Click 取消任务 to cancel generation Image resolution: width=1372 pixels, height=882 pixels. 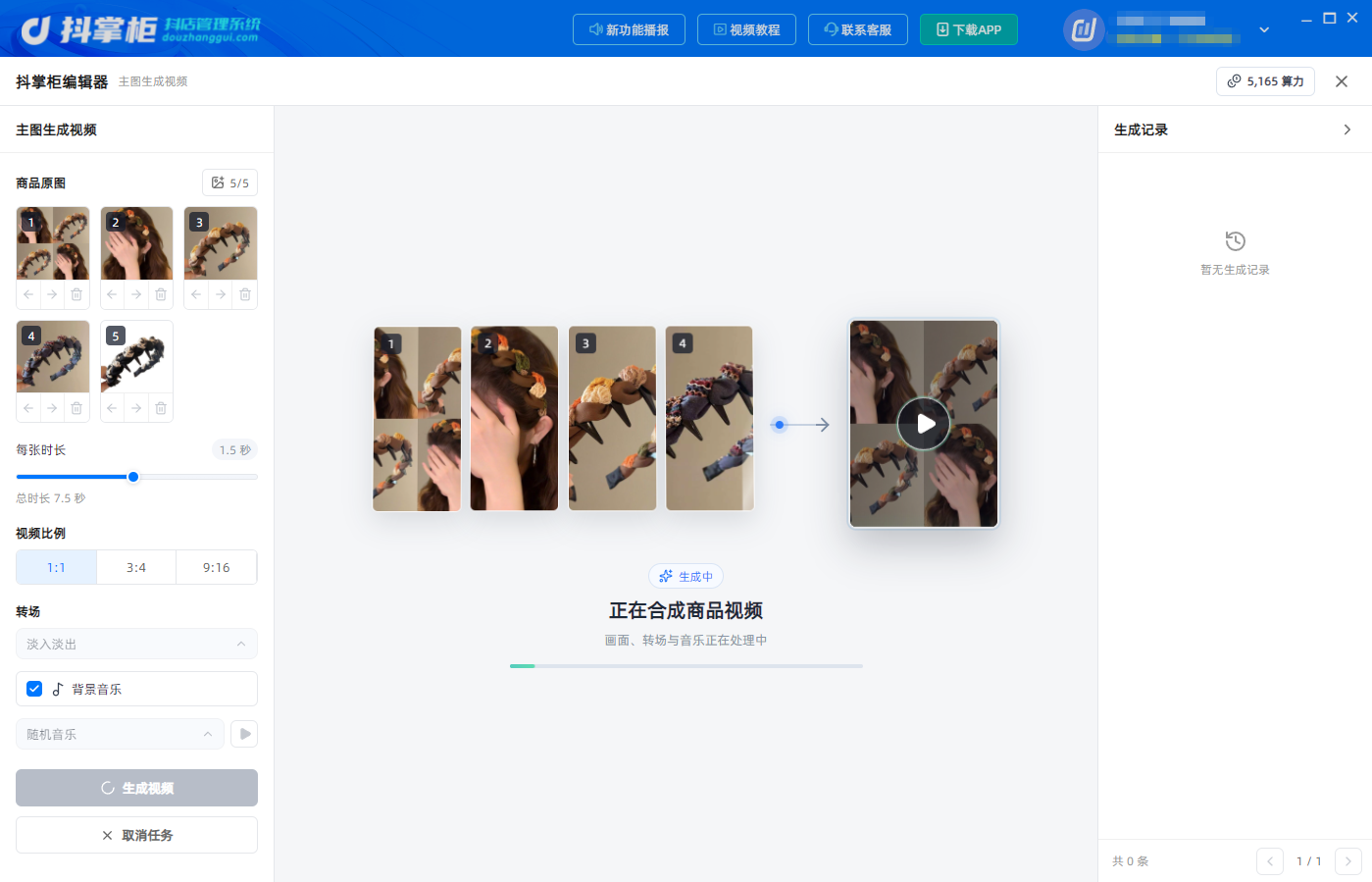136,835
